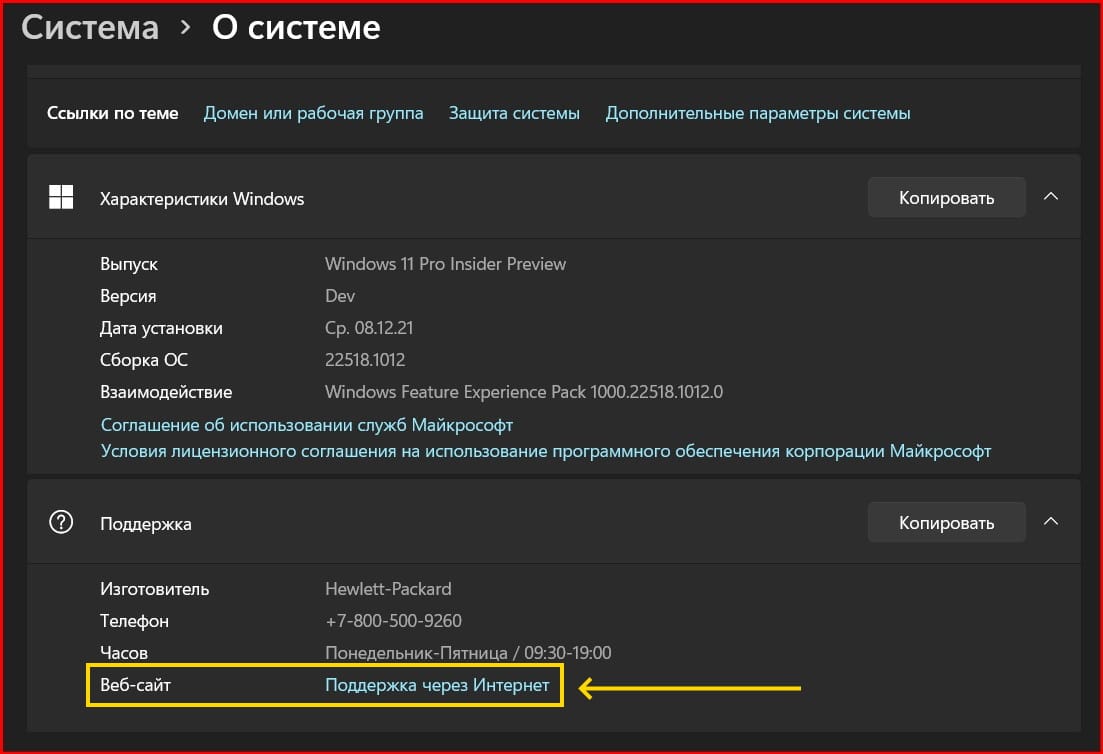Collapse the Поддержка section chevron
1103x754 pixels.
click(1051, 522)
